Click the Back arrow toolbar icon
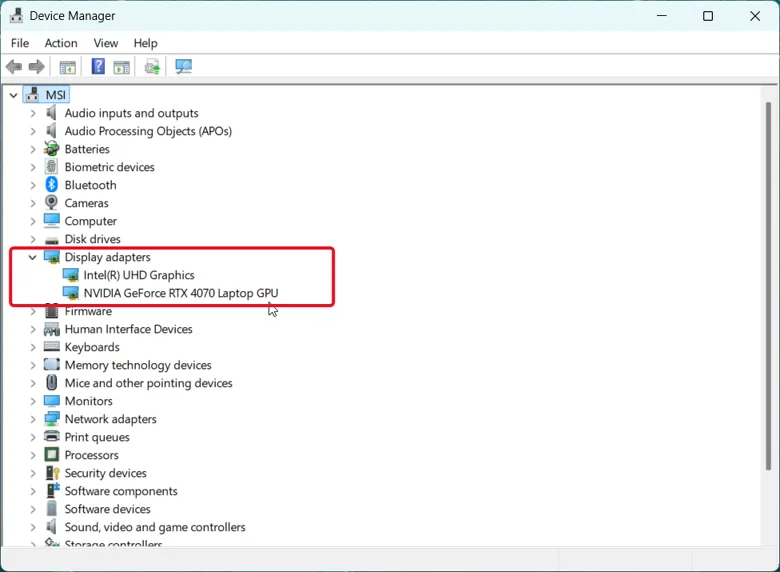 (14, 66)
